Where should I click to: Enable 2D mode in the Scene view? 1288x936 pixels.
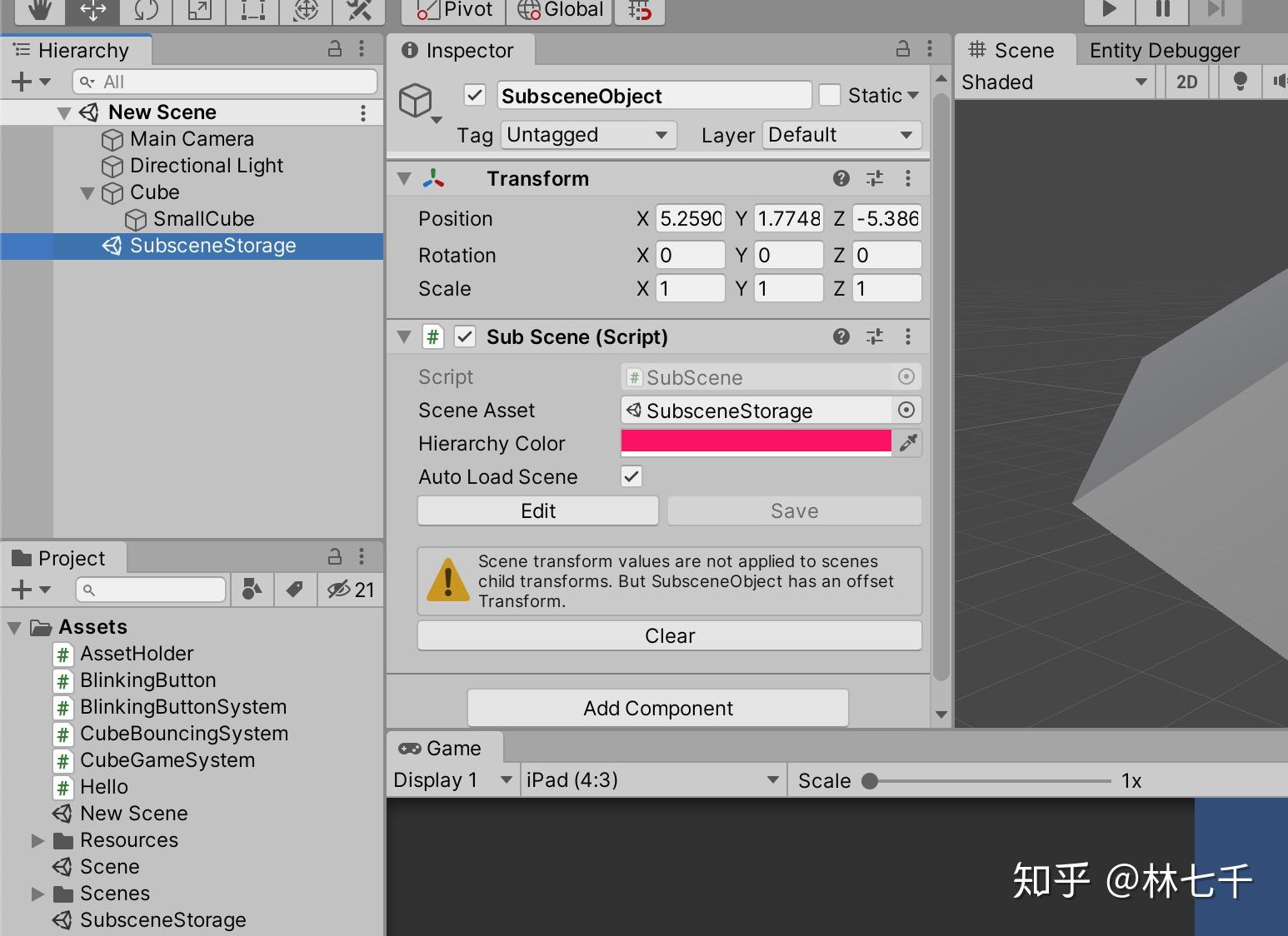1186,82
